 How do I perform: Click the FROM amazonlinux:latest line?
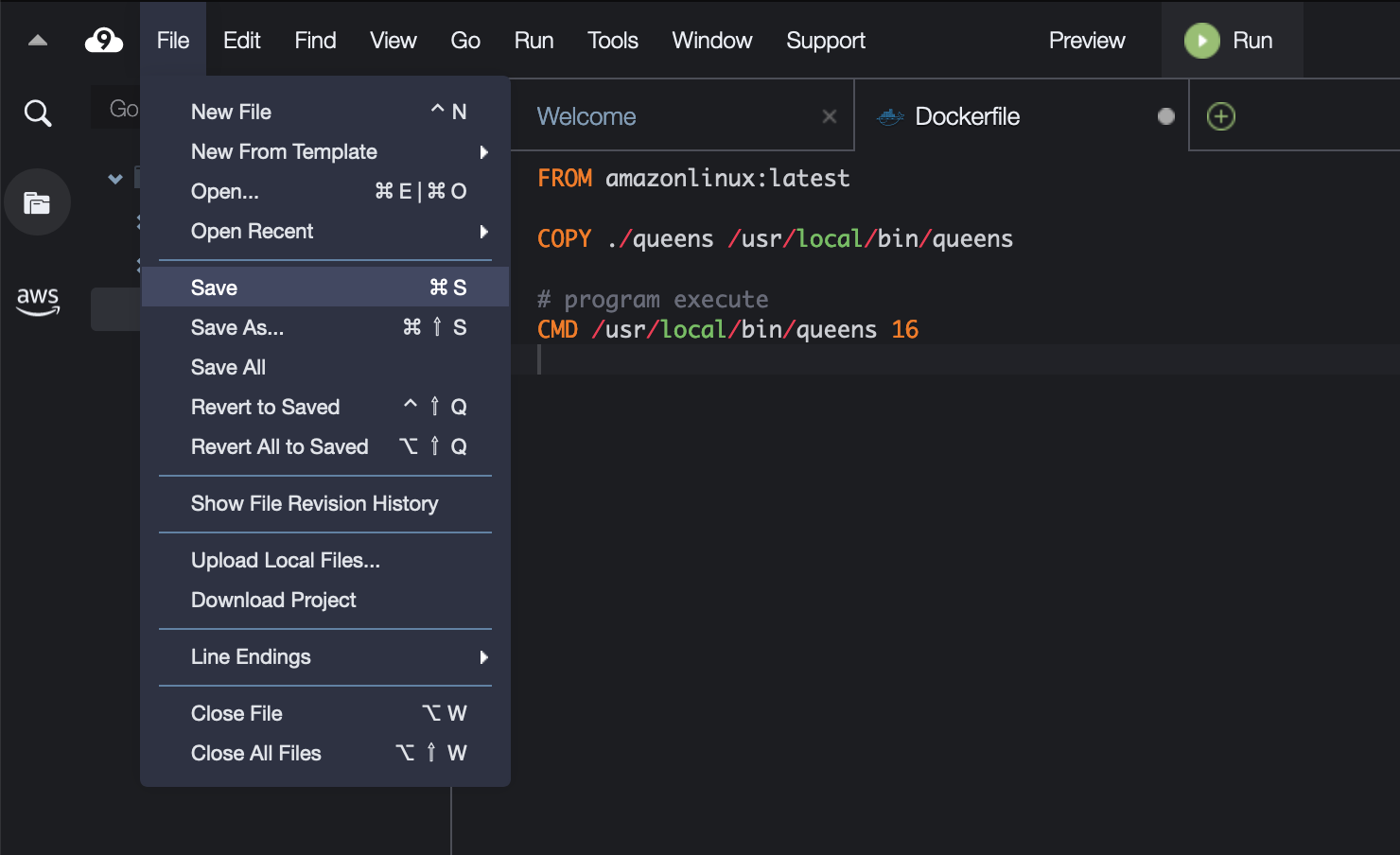click(693, 178)
